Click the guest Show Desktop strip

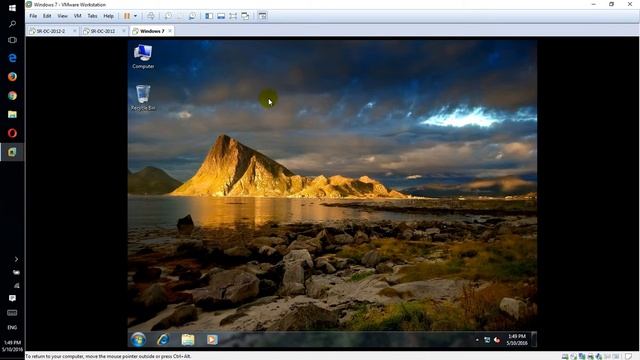pos(533,340)
